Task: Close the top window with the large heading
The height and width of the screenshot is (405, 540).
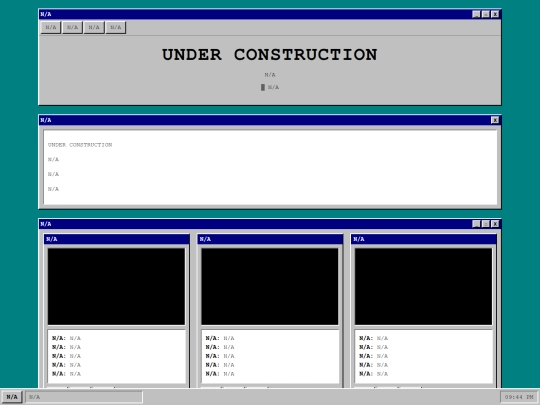Action: [x=495, y=14]
